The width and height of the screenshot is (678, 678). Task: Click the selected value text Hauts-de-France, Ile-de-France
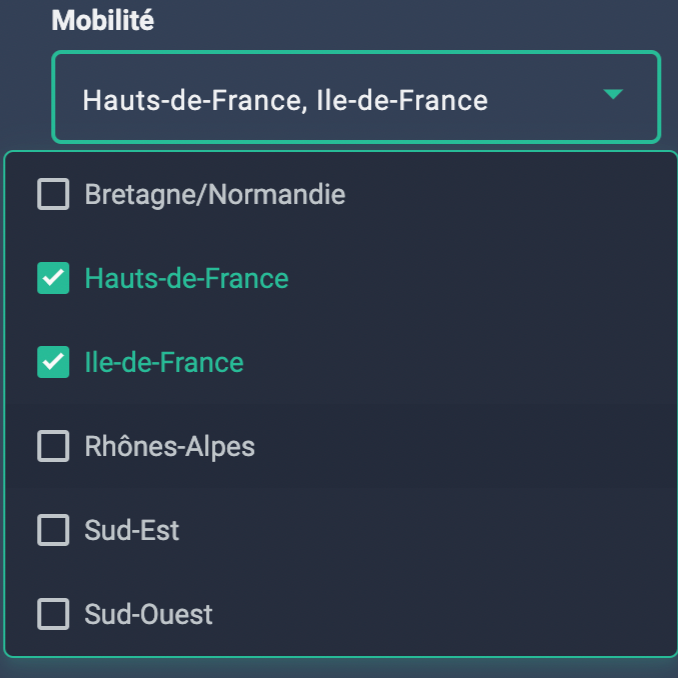[x=285, y=100]
